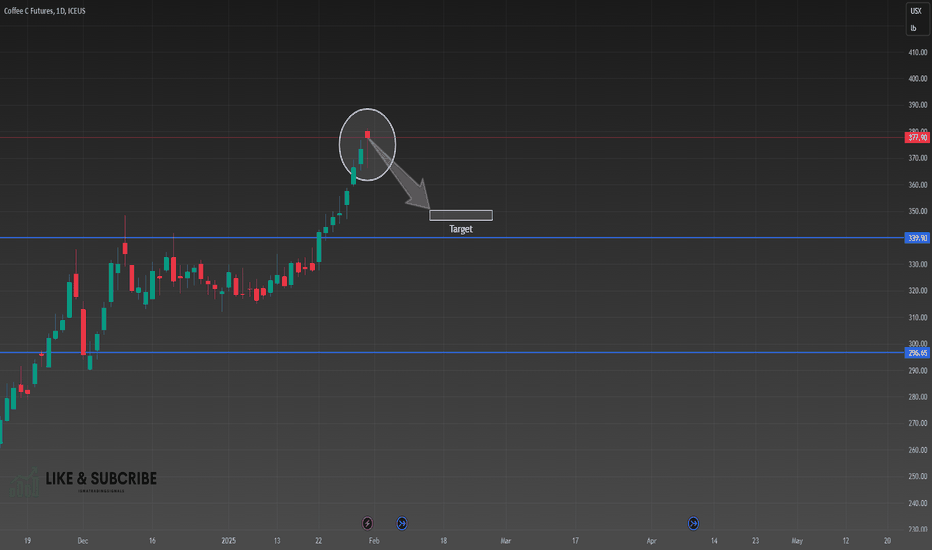Click the Feb label on time axis
The image size is (932, 550).
(374, 540)
